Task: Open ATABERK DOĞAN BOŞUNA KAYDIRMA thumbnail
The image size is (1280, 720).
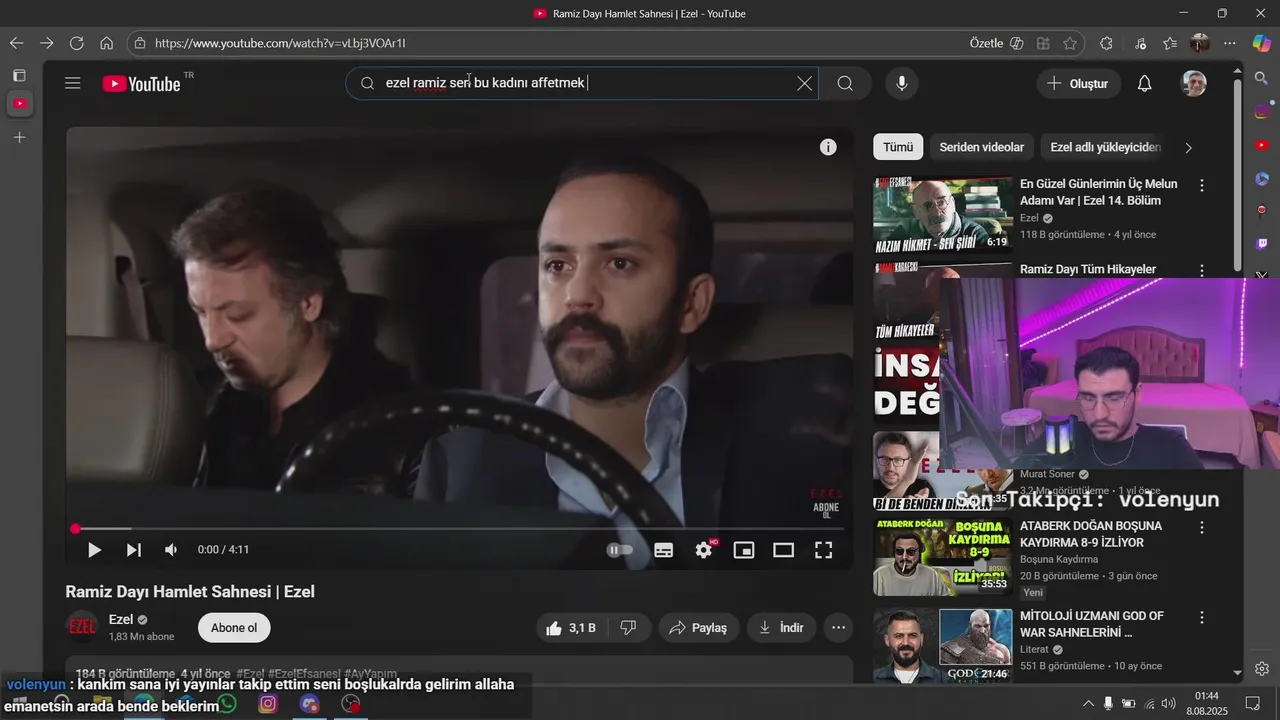Action: click(x=943, y=556)
